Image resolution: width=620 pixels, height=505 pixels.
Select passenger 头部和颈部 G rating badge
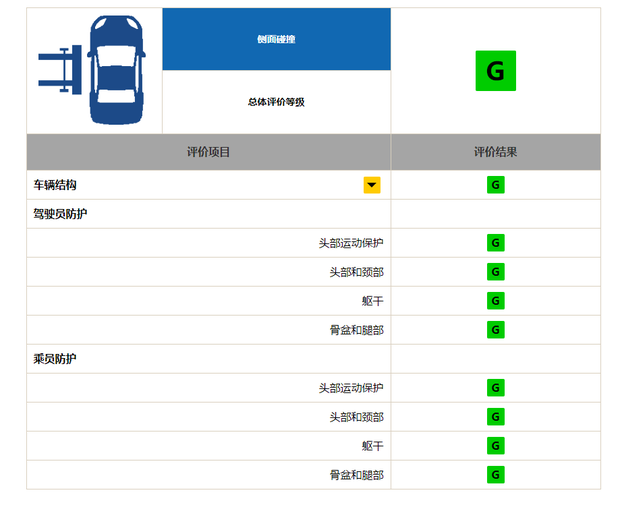pyautogui.click(x=495, y=417)
